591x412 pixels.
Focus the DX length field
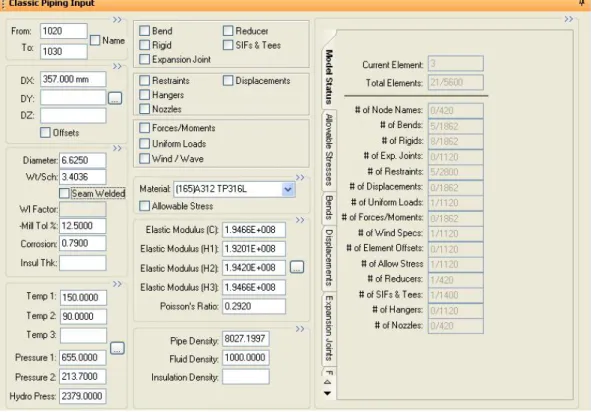click(73, 79)
